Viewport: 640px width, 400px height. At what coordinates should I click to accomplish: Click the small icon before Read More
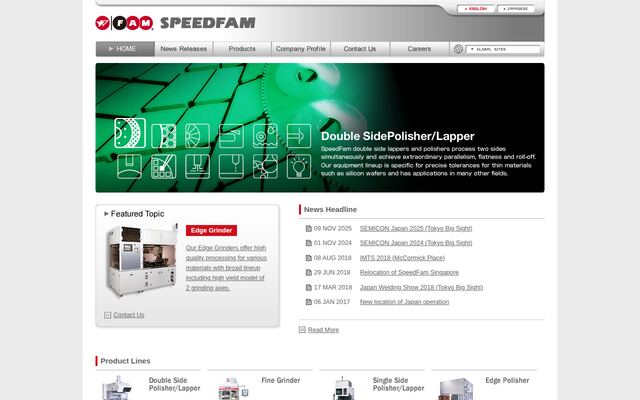[x=302, y=330]
